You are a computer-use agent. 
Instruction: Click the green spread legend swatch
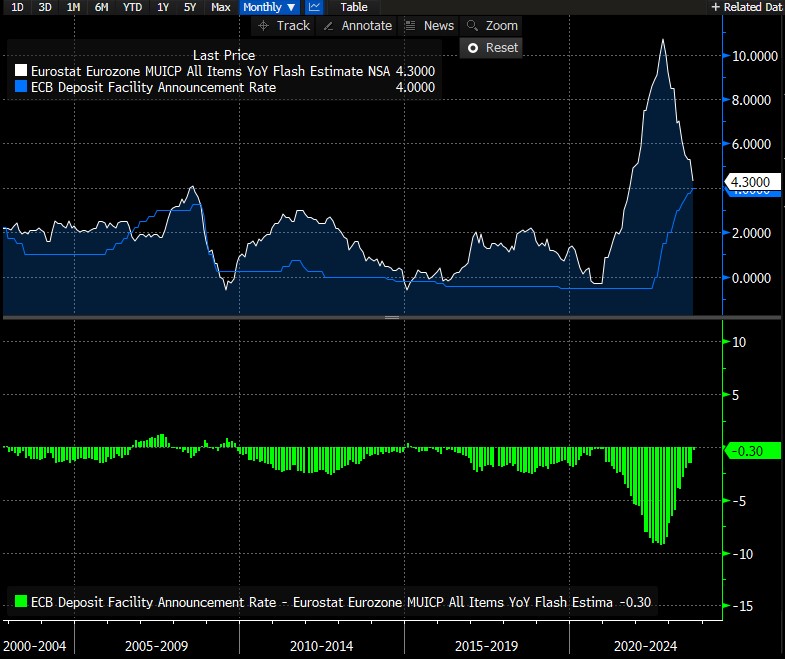[x=21, y=601]
